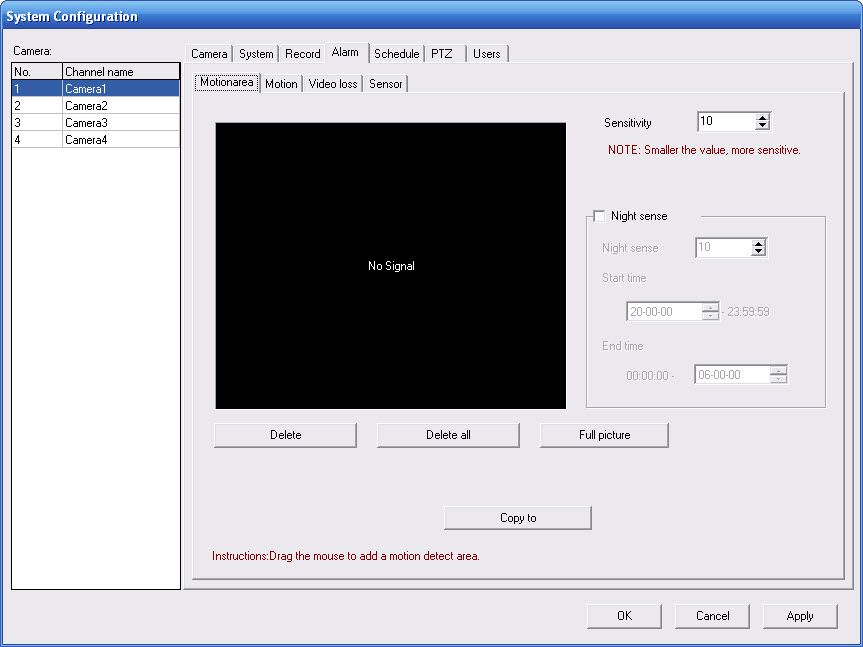Switch to the Record tab

(x=302, y=54)
